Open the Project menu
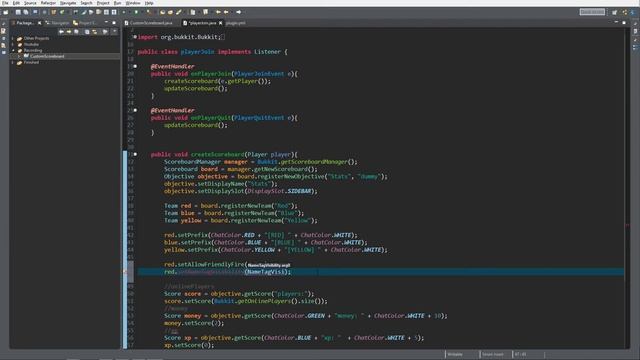Screen dimensions: 640x360 [103, 3]
